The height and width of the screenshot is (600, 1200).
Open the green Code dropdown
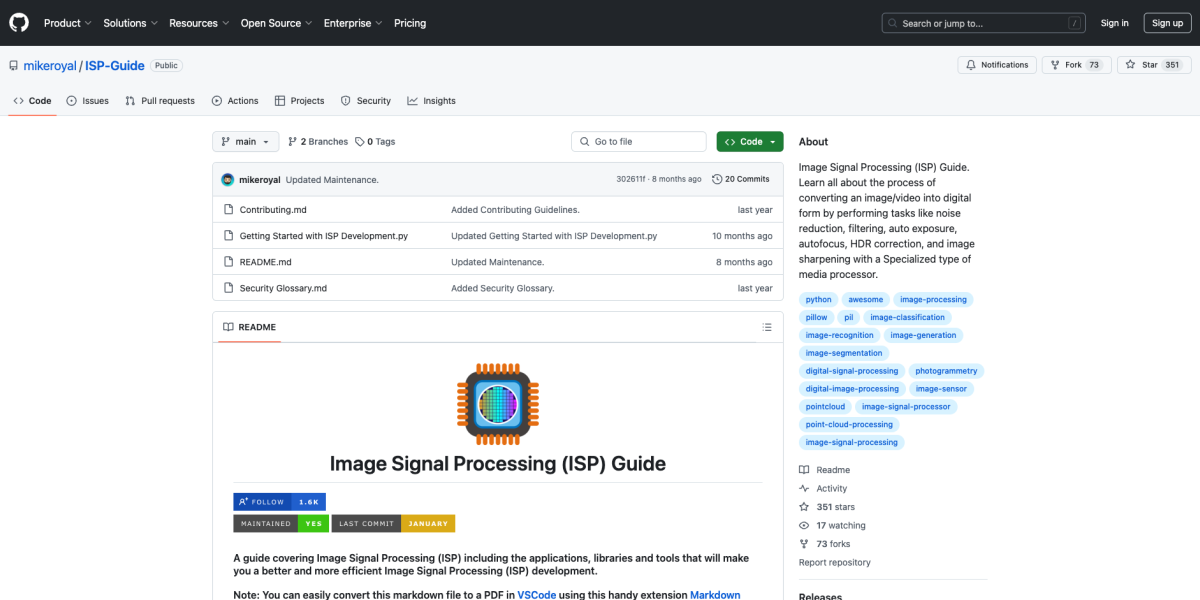point(749,142)
